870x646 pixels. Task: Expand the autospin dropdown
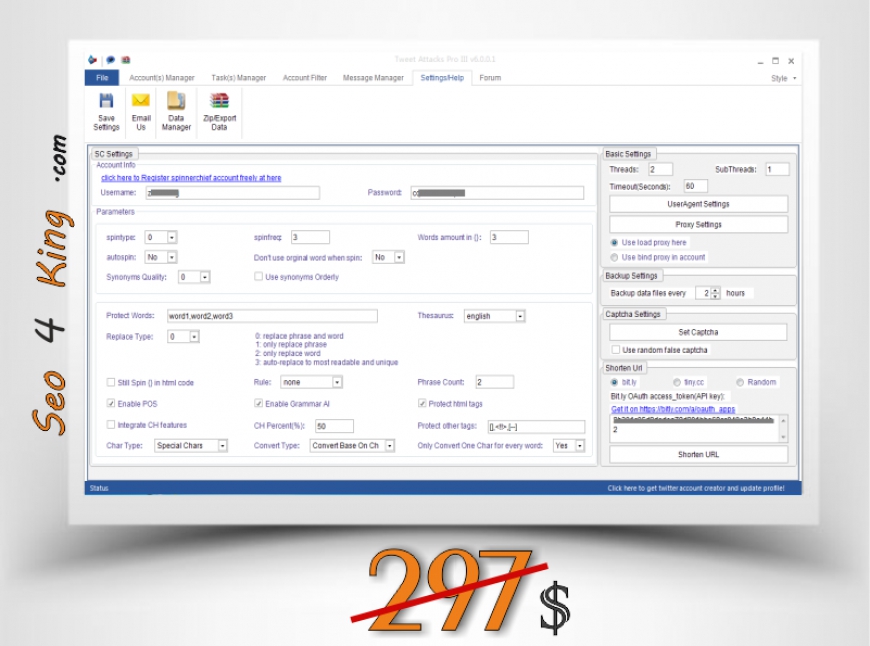(x=172, y=257)
